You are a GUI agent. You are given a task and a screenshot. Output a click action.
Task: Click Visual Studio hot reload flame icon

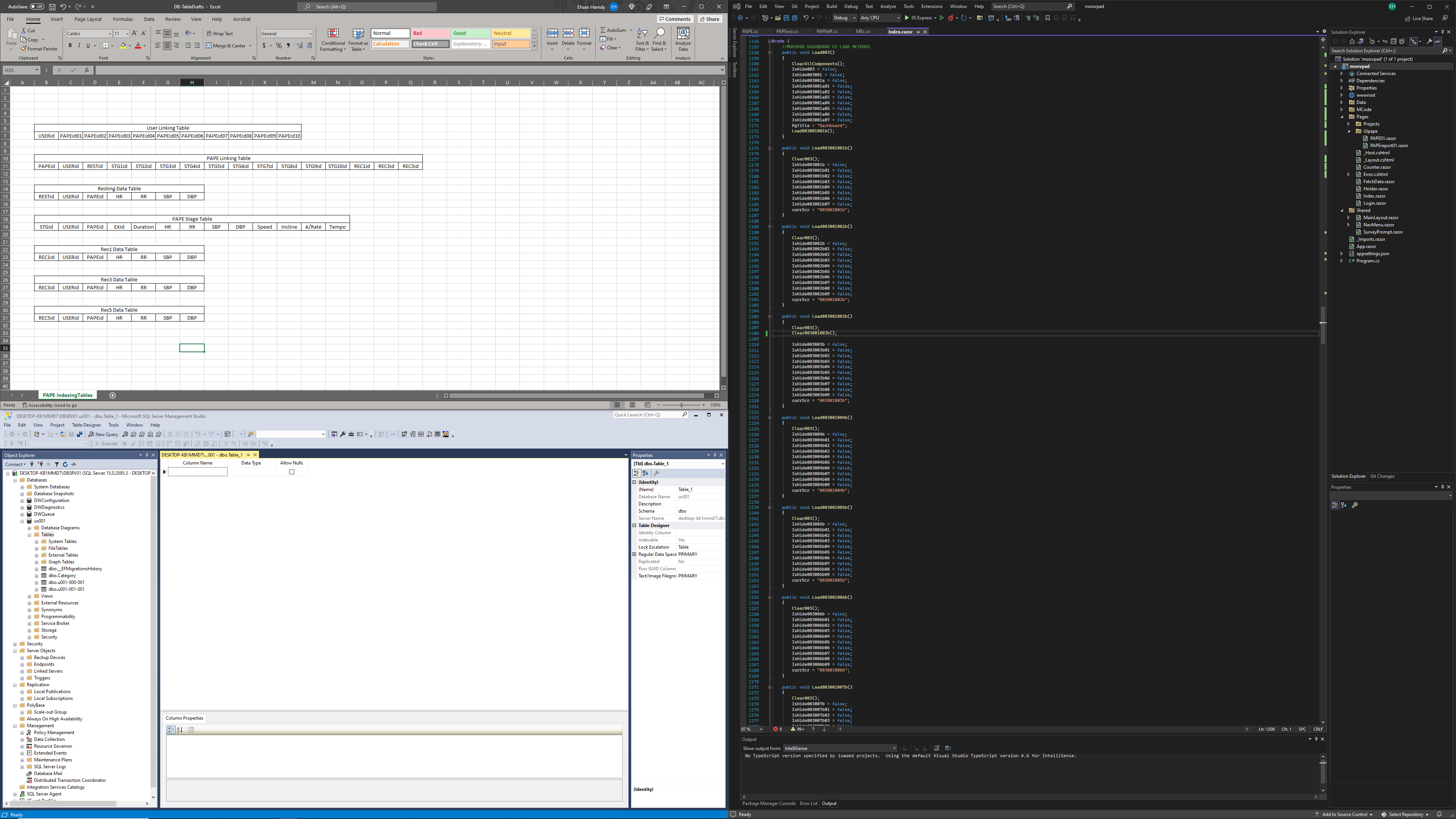click(x=951, y=18)
